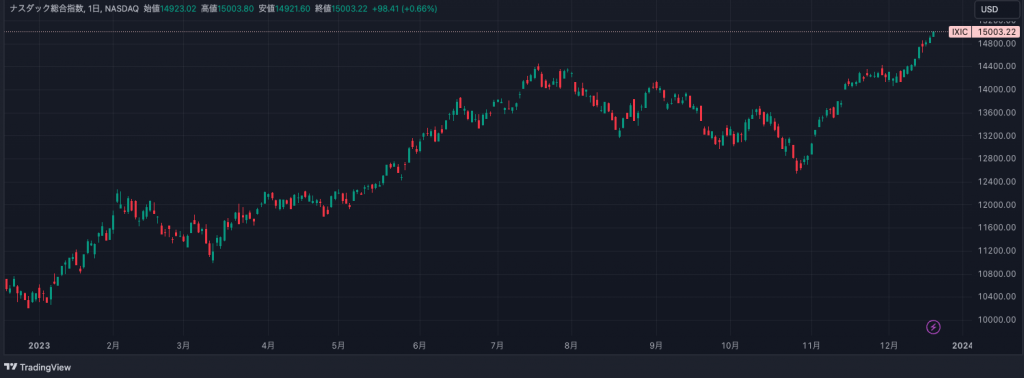Image resolution: width=1024 pixels, height=378 pixels.
Task: Click the 12400.00 price axis label
Action: tap(997, 181)
